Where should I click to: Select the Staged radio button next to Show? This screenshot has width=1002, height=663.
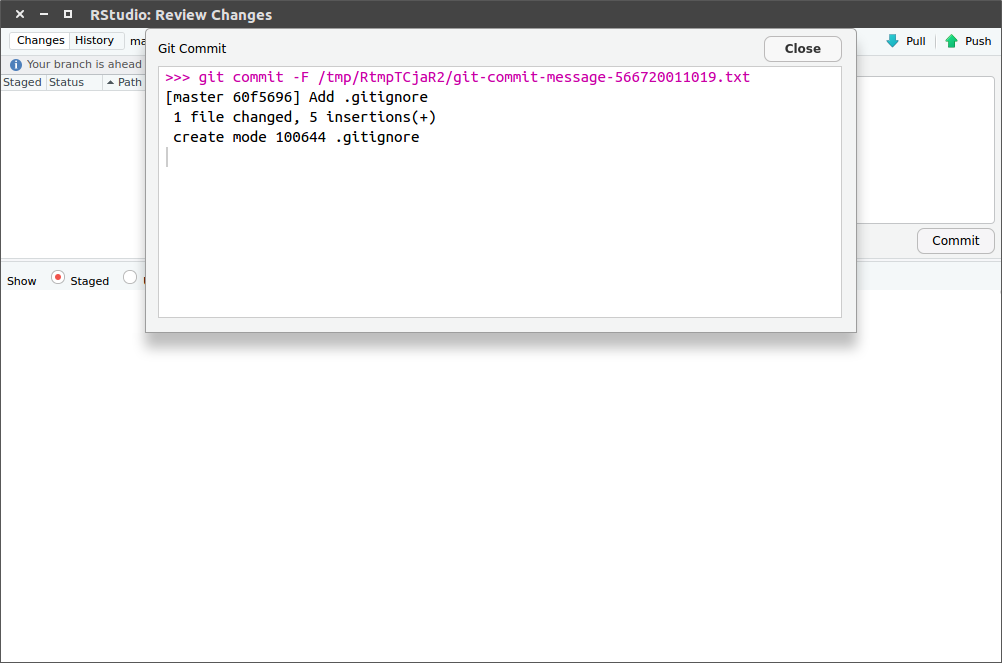57,279
